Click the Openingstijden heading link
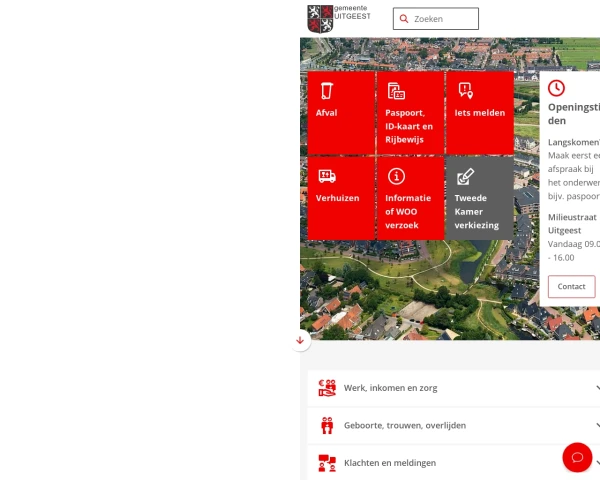Screen dimensions: 600x480 tap(574, 114)
